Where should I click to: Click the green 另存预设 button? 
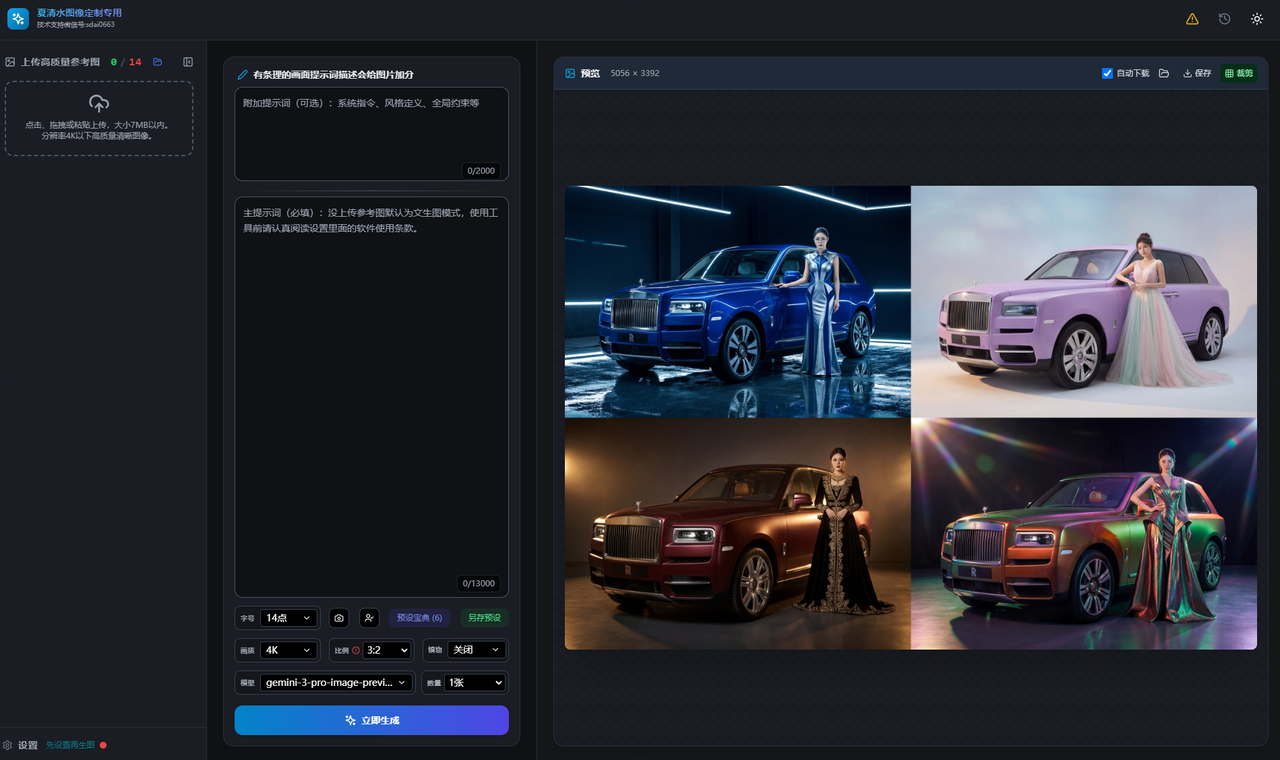coord(484,618)
